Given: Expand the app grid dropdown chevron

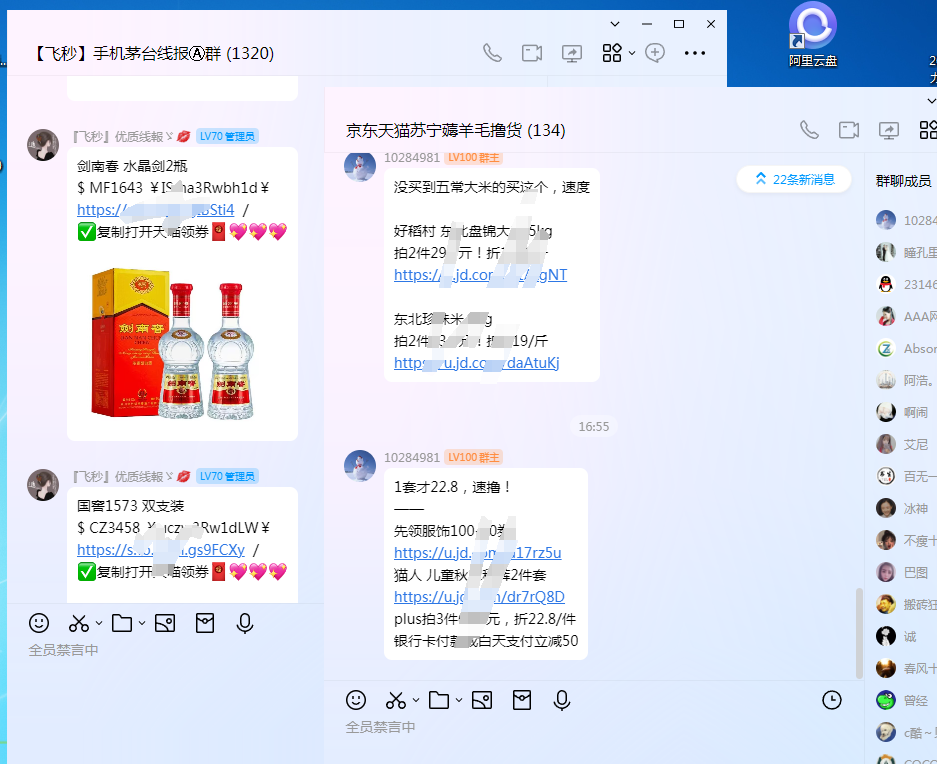Looking at the screenshot, I should click(x=631, y=55).
